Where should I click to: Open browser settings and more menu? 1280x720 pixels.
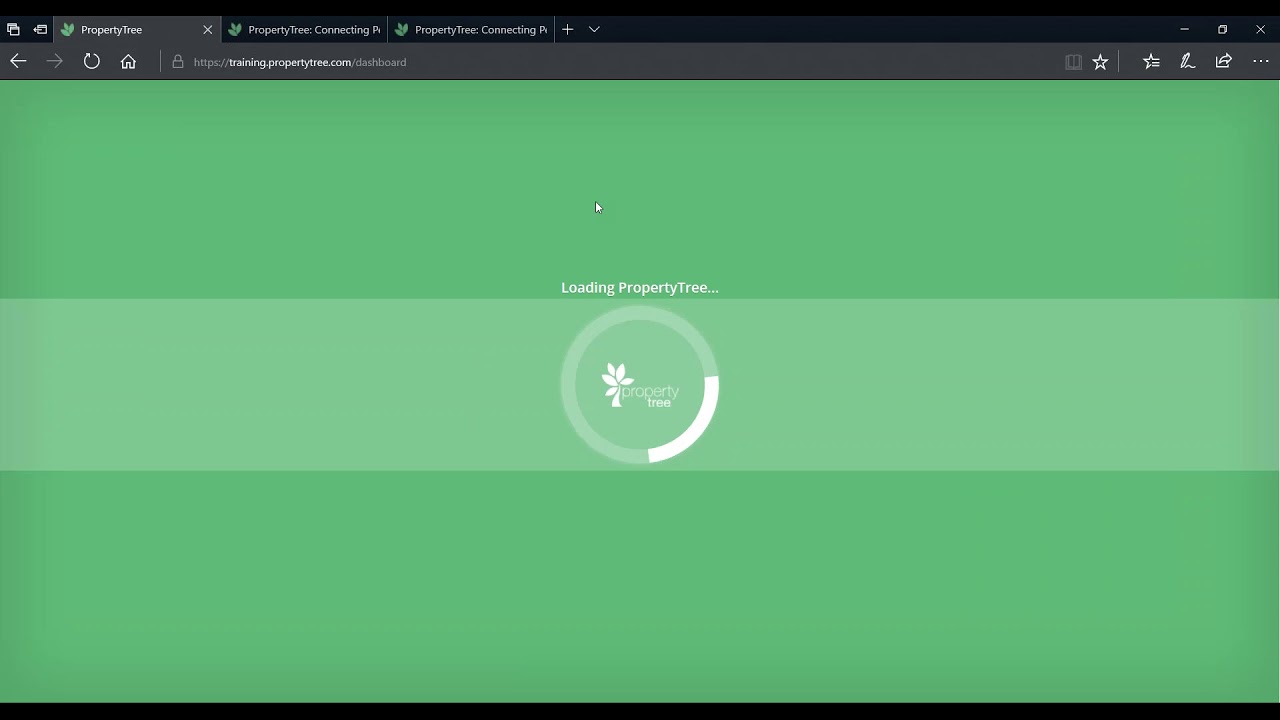[1260, 61]
